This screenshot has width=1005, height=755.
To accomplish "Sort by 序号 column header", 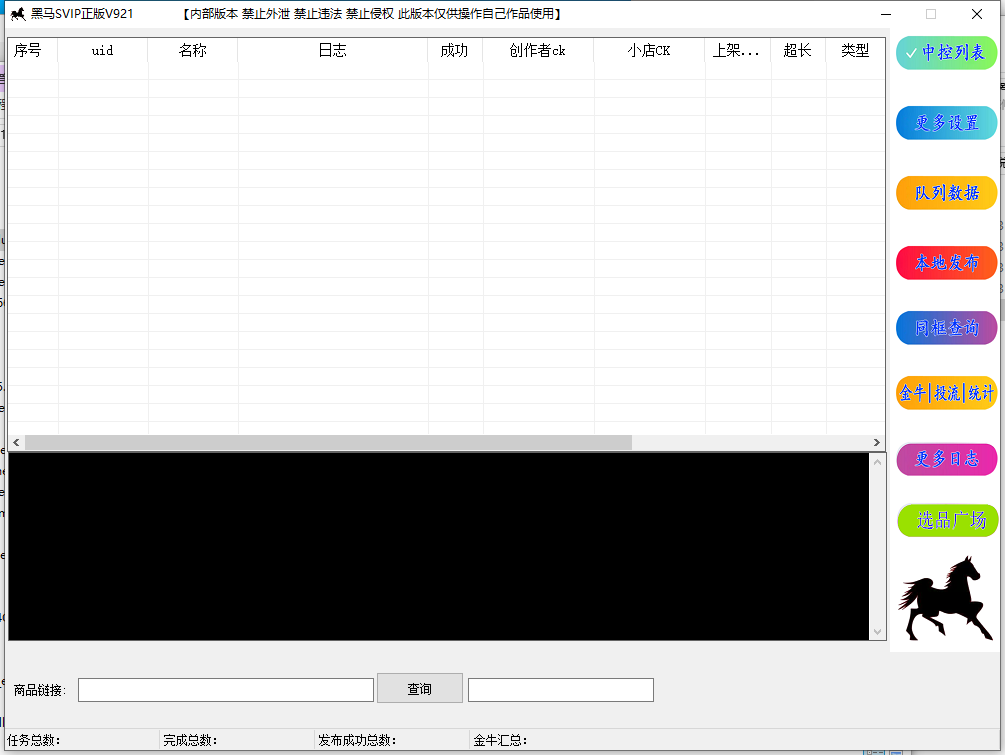I will point(33,51).
